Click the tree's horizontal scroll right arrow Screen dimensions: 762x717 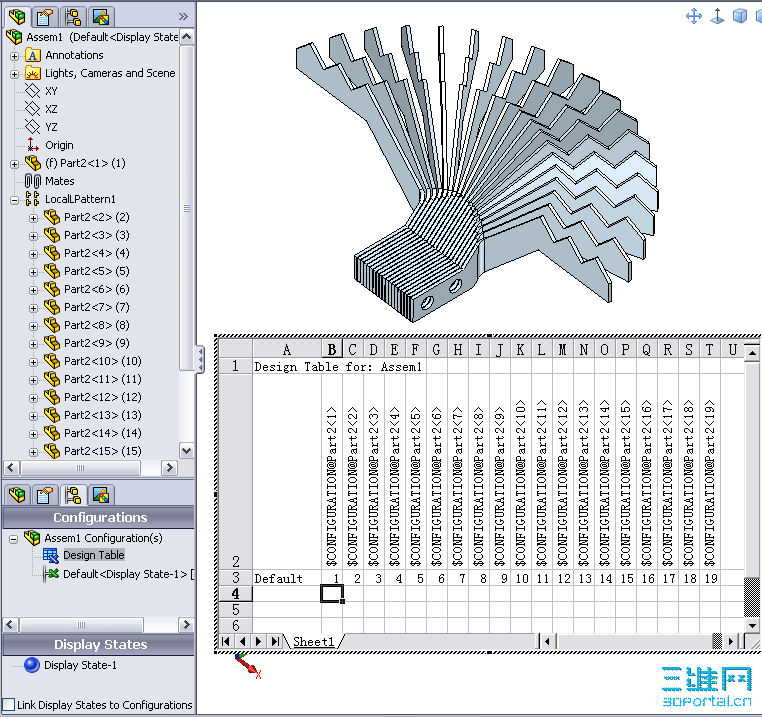click(169, 468)
